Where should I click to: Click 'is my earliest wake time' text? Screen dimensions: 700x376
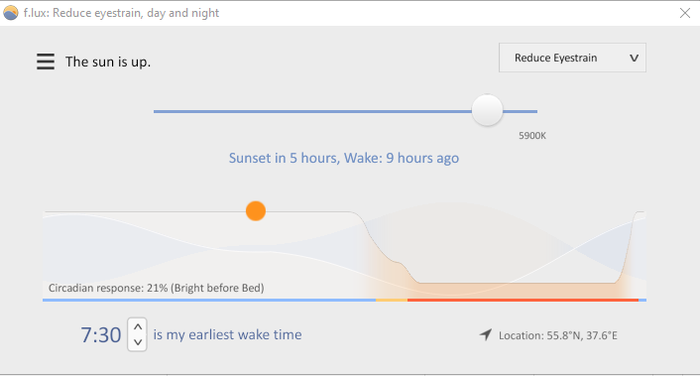pos(227,334)
